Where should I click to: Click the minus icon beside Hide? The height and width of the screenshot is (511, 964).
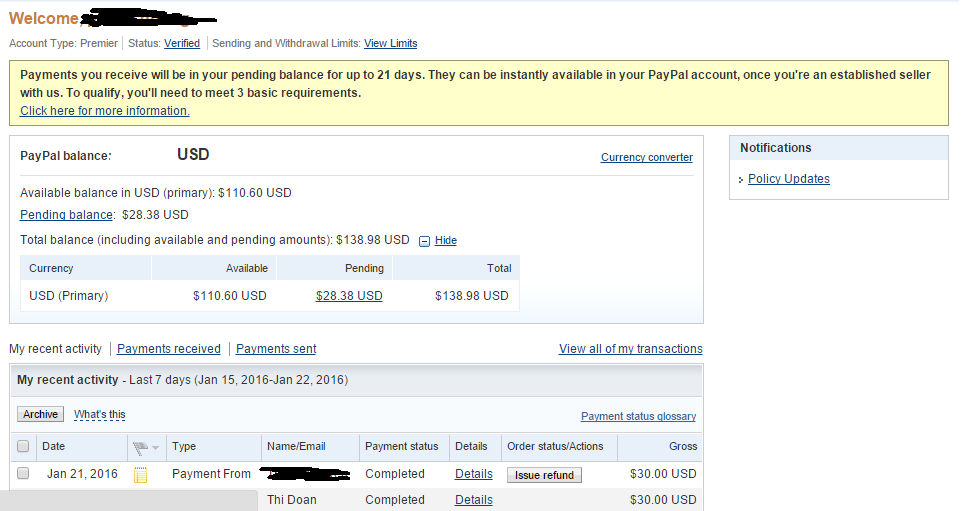coord(425,241)
